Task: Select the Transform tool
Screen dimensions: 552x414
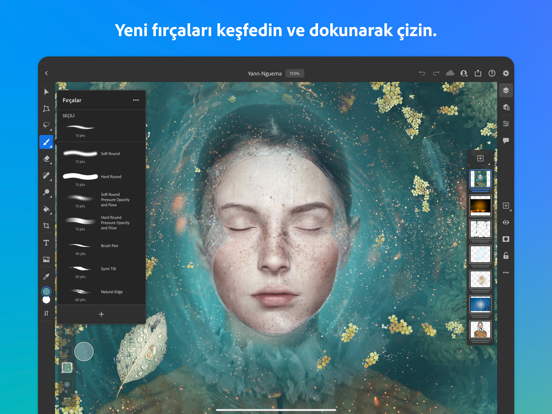Action: 46,108
